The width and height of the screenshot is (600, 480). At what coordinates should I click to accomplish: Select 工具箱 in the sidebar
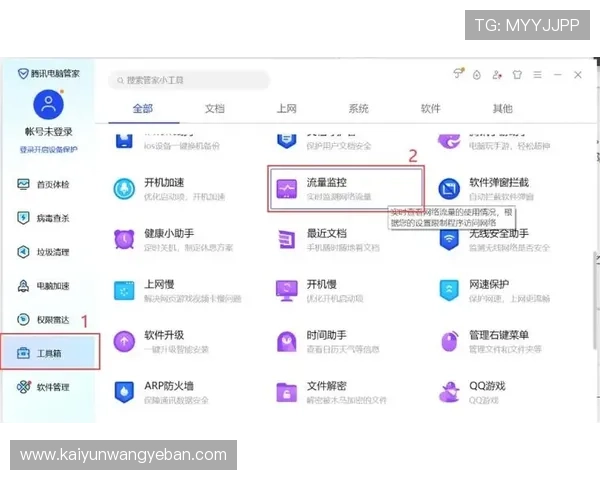tap(50, 352)
